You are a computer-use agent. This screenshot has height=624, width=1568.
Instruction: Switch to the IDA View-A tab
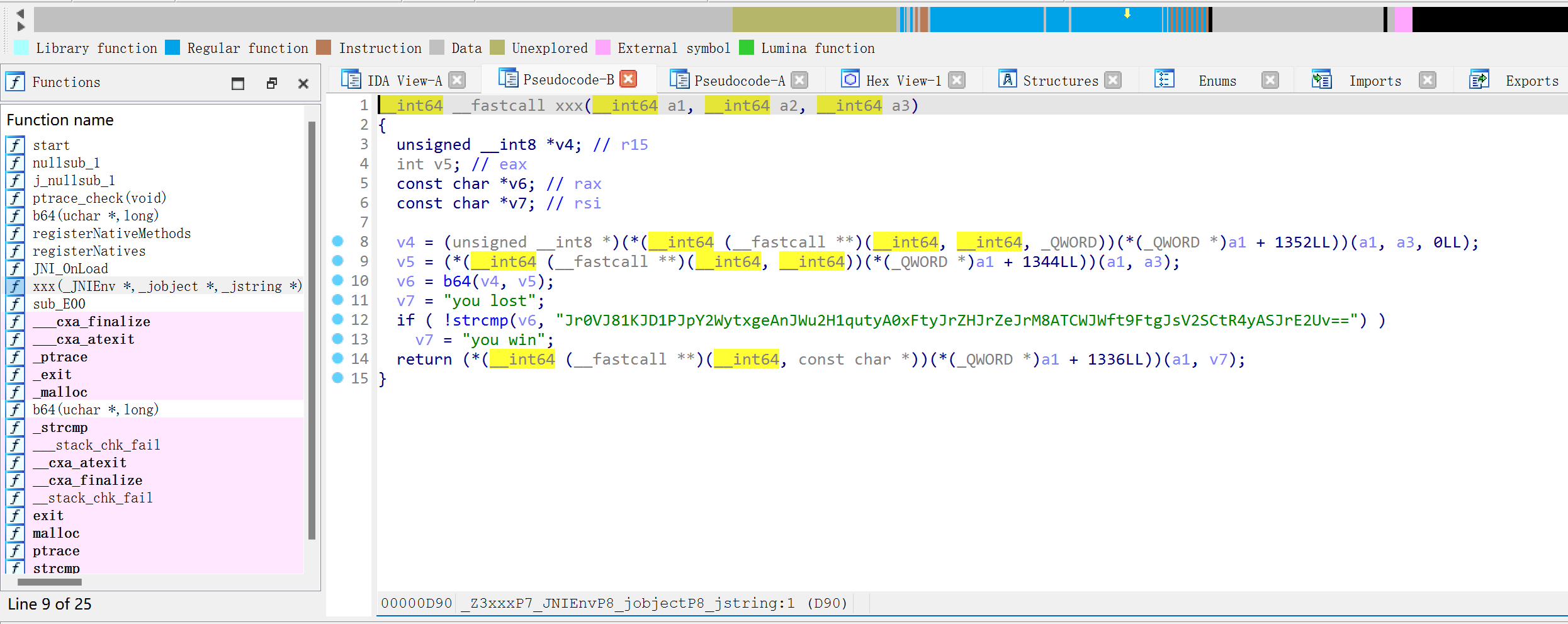tap(404, 81)
